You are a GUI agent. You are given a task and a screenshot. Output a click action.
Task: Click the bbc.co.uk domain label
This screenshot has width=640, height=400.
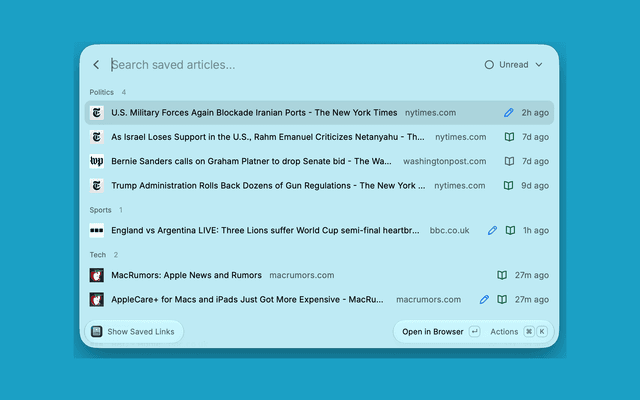coord(449,230)
